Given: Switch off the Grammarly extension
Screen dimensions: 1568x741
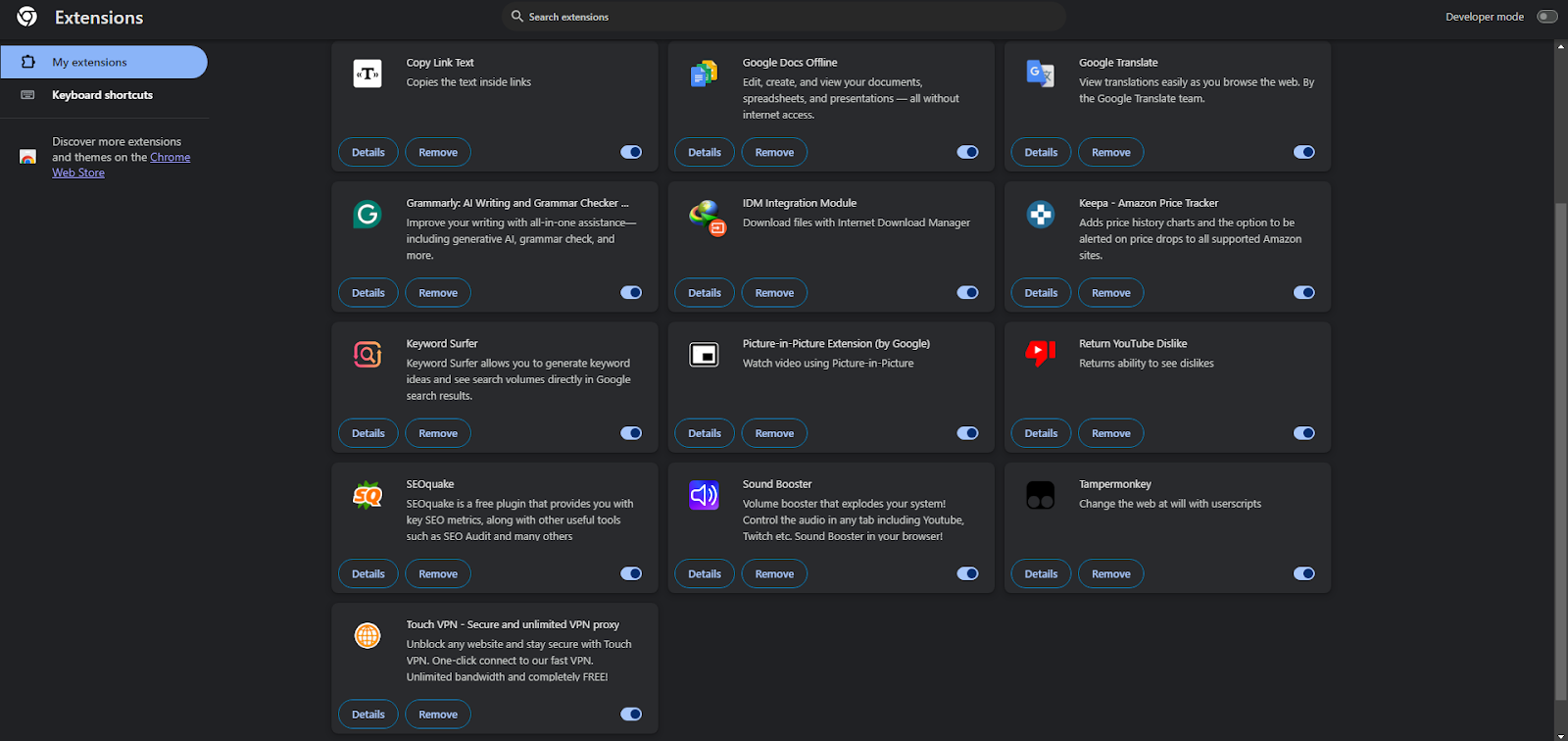Looking at the screenshot, I should [x=631, y=292].
